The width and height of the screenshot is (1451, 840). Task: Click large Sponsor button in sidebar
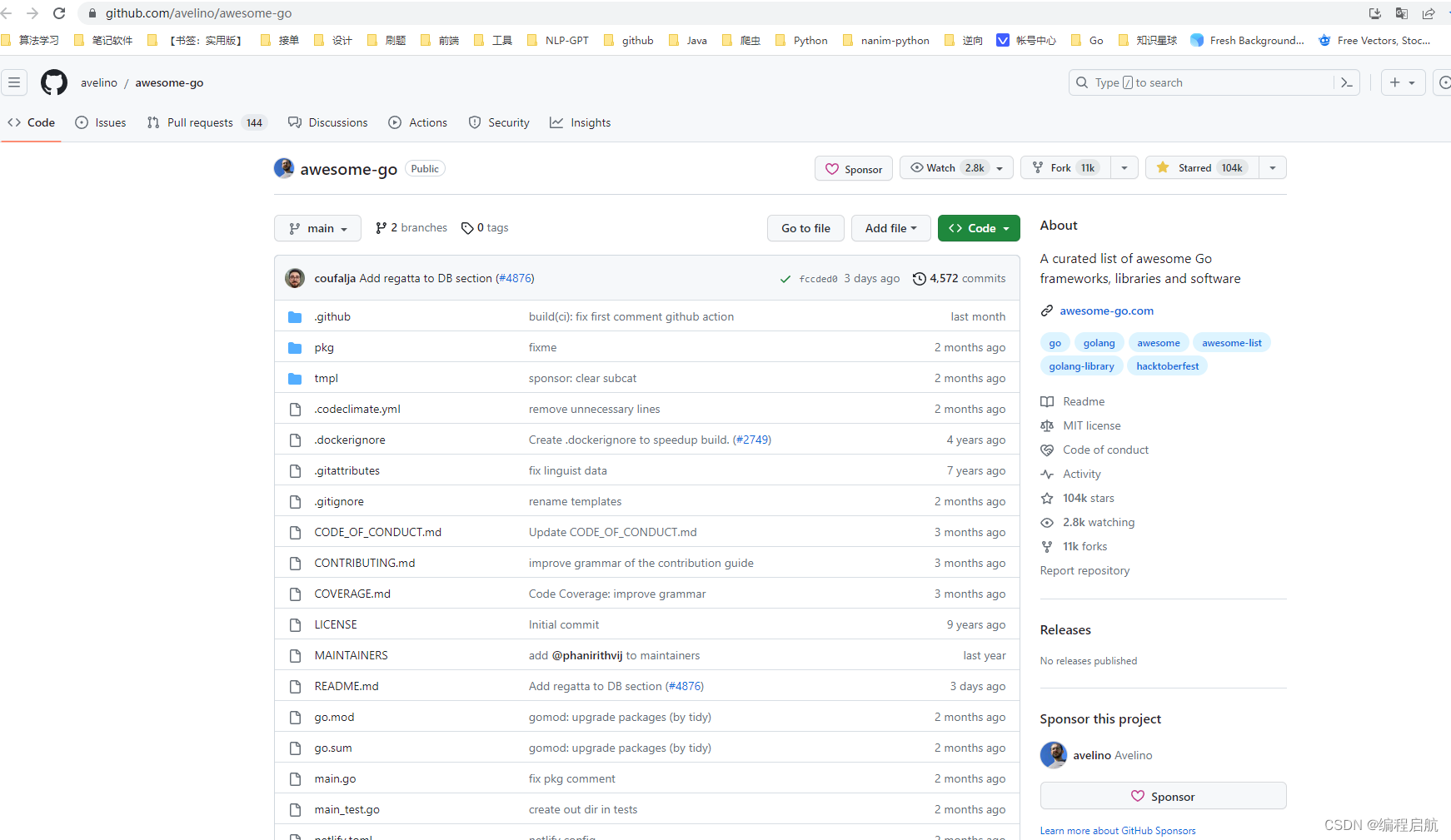[x=1163, y=797]
